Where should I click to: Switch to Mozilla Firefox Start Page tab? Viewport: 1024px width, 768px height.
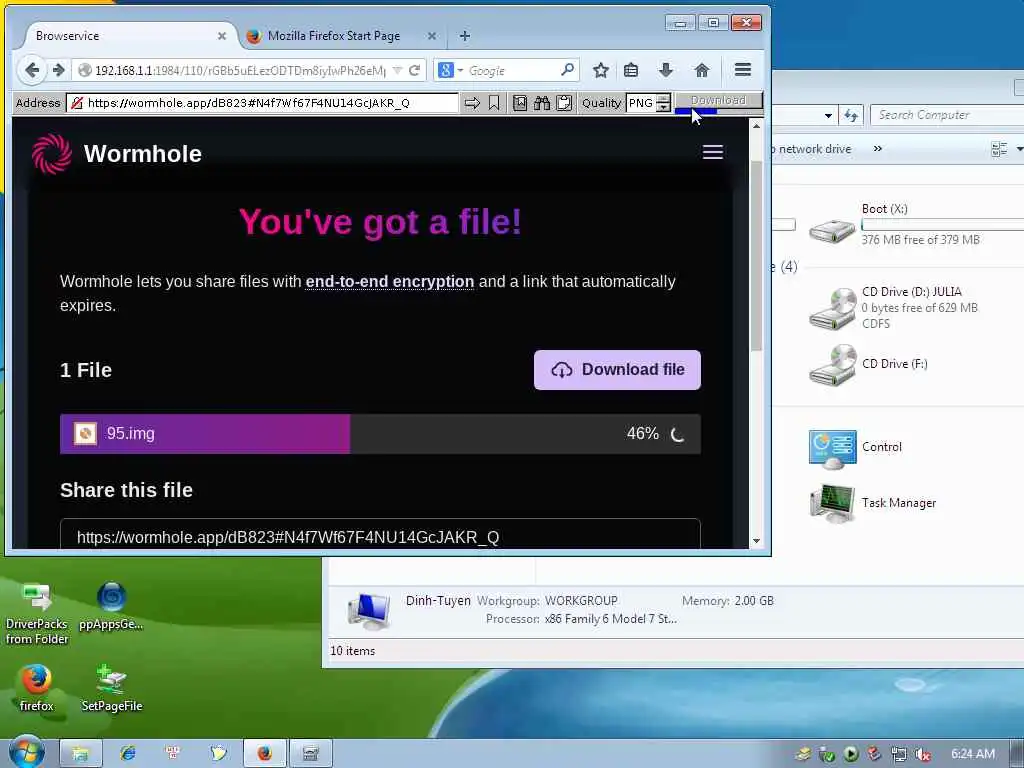(x=340, y=36)
